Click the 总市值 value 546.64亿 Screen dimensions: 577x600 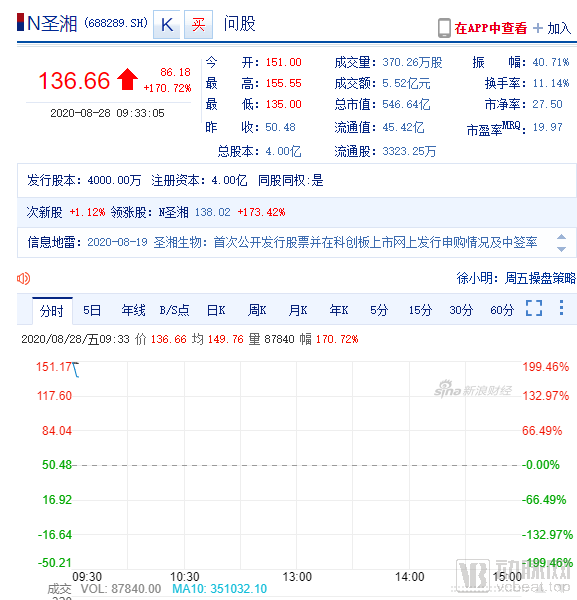pyautogui.click(x=406, y=104)
